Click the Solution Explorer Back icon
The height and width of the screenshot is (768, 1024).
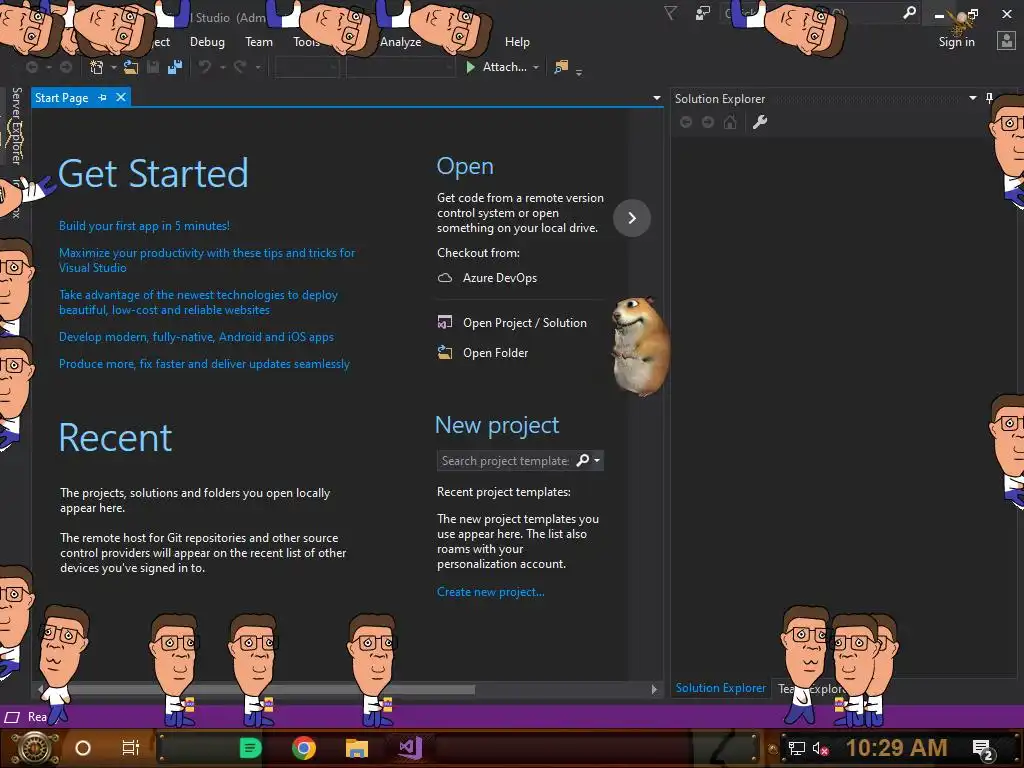pyautogui.click(x=686, y=122)
